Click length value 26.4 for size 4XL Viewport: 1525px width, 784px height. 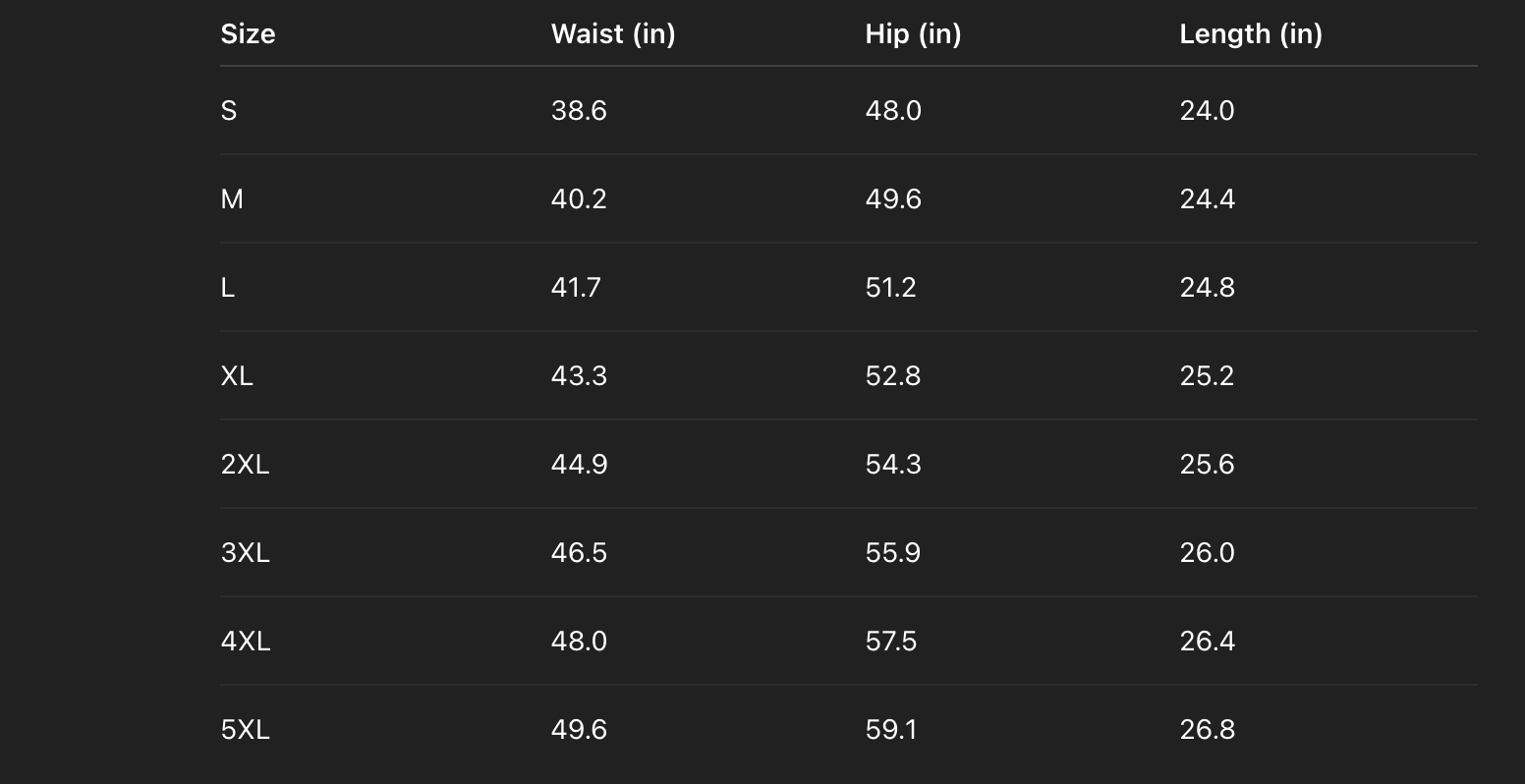point(1207,642)
